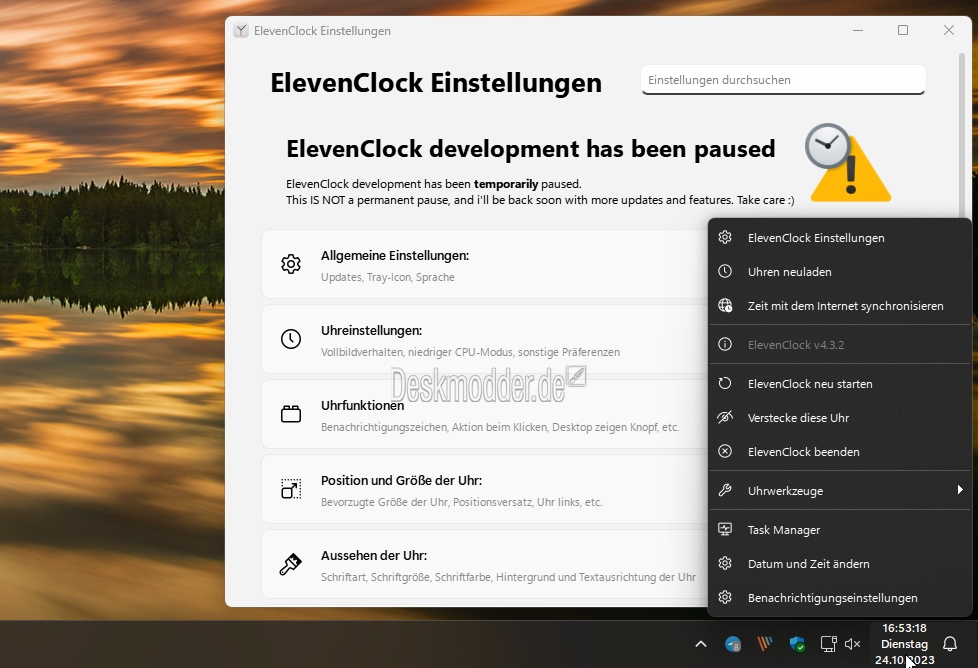
Task: Choose ElevenClock neu starten menu entry
Action: (x=840, y=384)
